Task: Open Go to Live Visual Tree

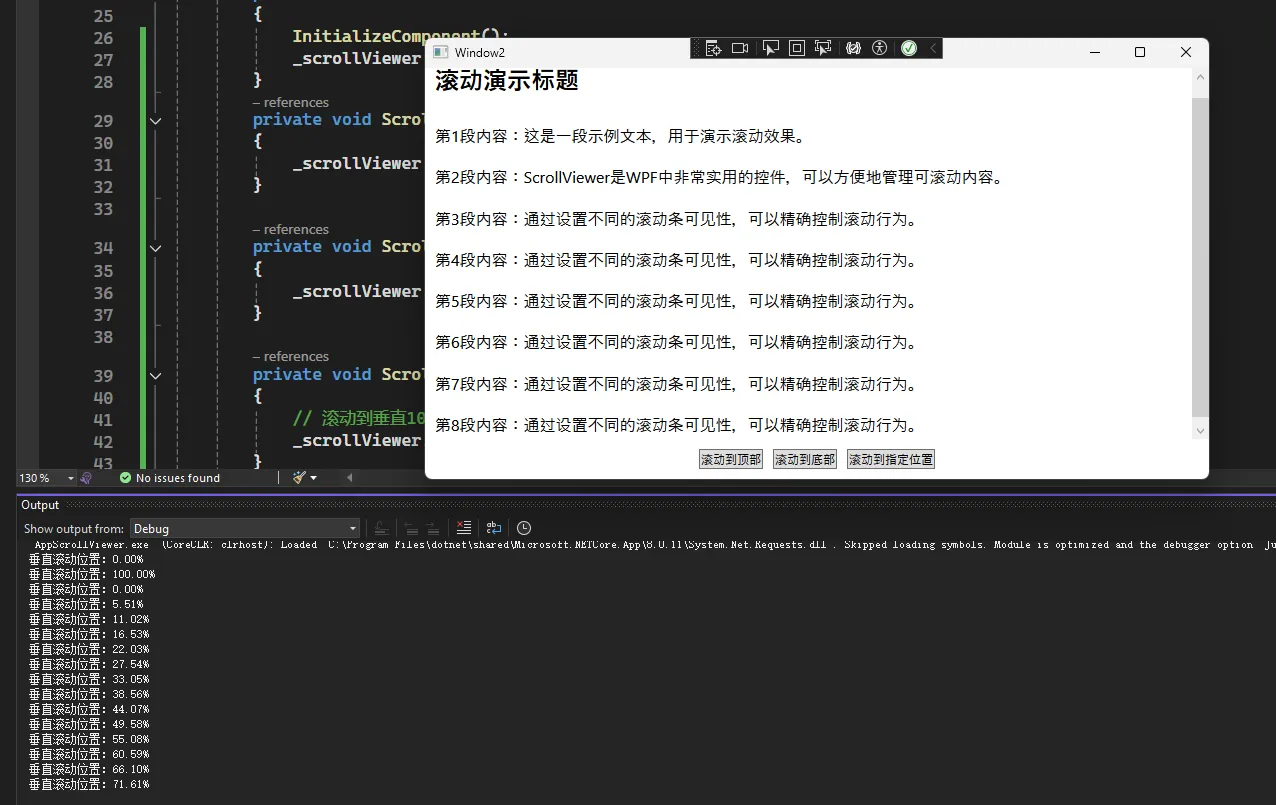Action: point(713,48)
